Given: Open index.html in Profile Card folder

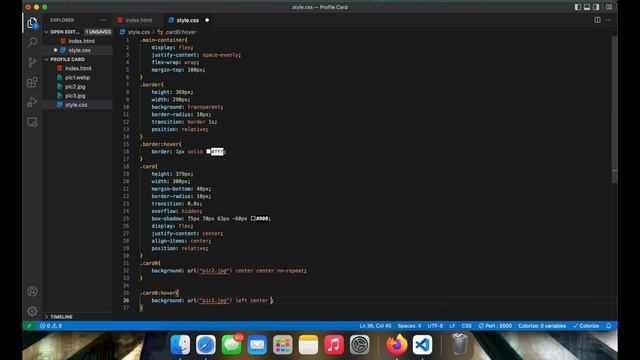Looking at the screenshot, I should point(78,68).
